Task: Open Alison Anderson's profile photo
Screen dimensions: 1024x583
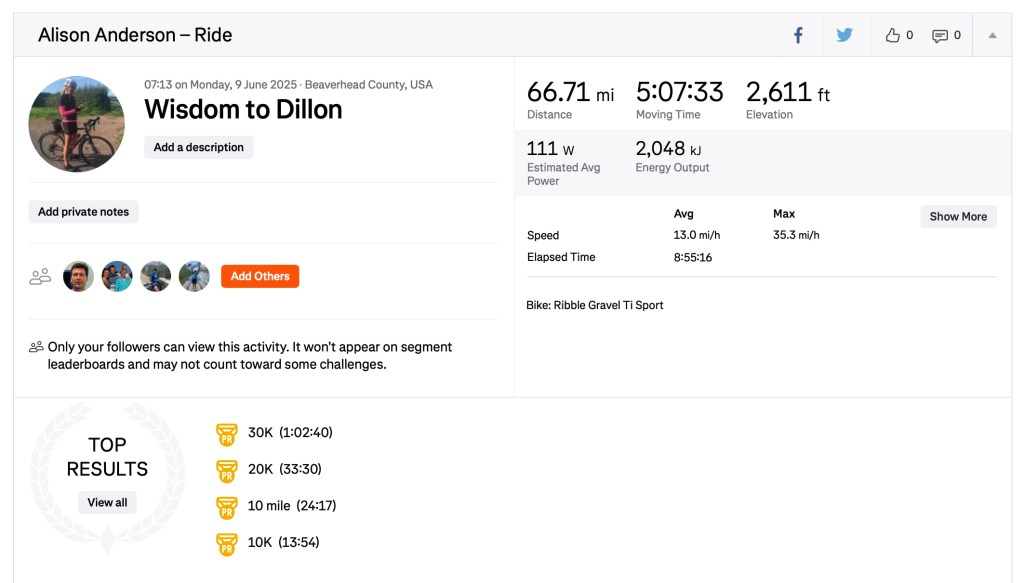Action: click(77, 124)
